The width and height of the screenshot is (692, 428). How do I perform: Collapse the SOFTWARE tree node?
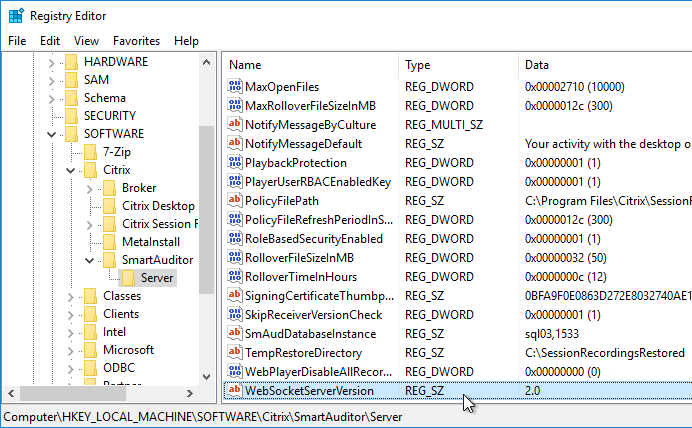point(52,134)
